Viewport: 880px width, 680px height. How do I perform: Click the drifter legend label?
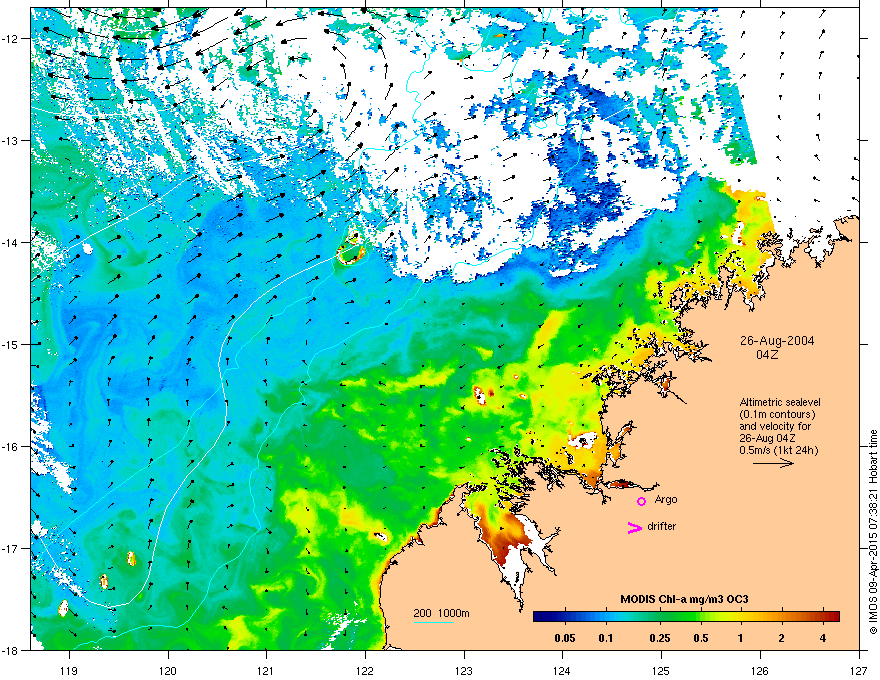[662, 526]
